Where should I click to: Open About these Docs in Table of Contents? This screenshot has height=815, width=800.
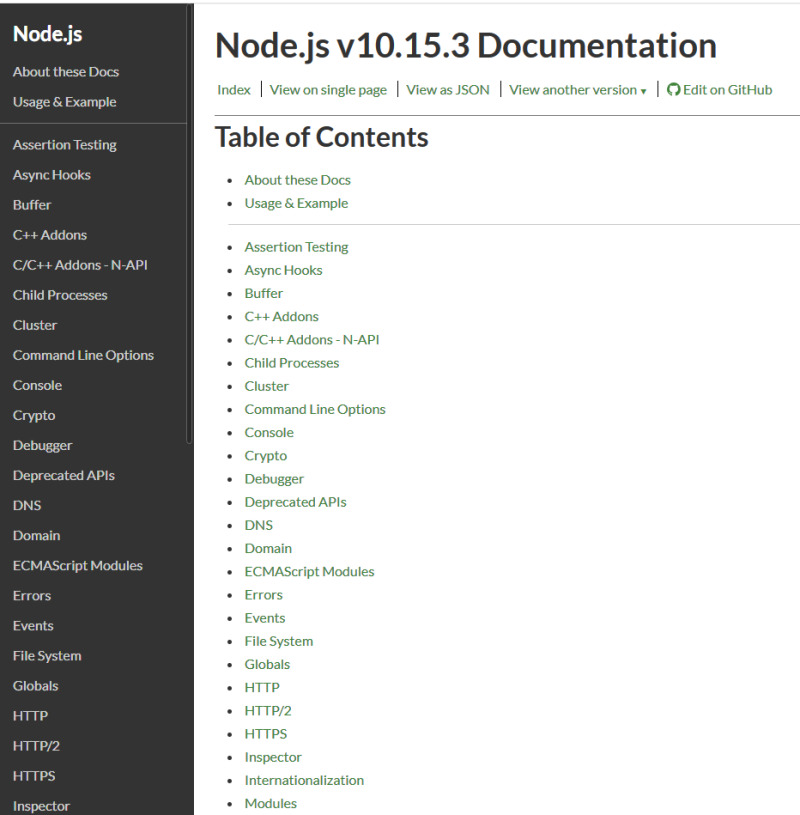pos(297,180)
